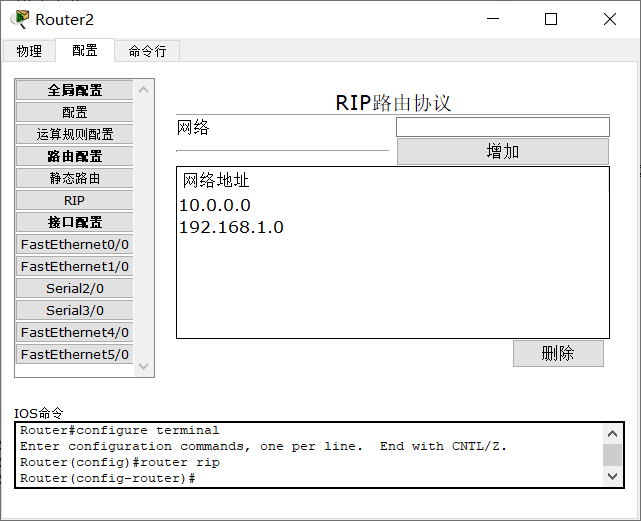Screen dimensions: 641x521
Task: Open 静态路由 settings
Action: coord(75,178)
